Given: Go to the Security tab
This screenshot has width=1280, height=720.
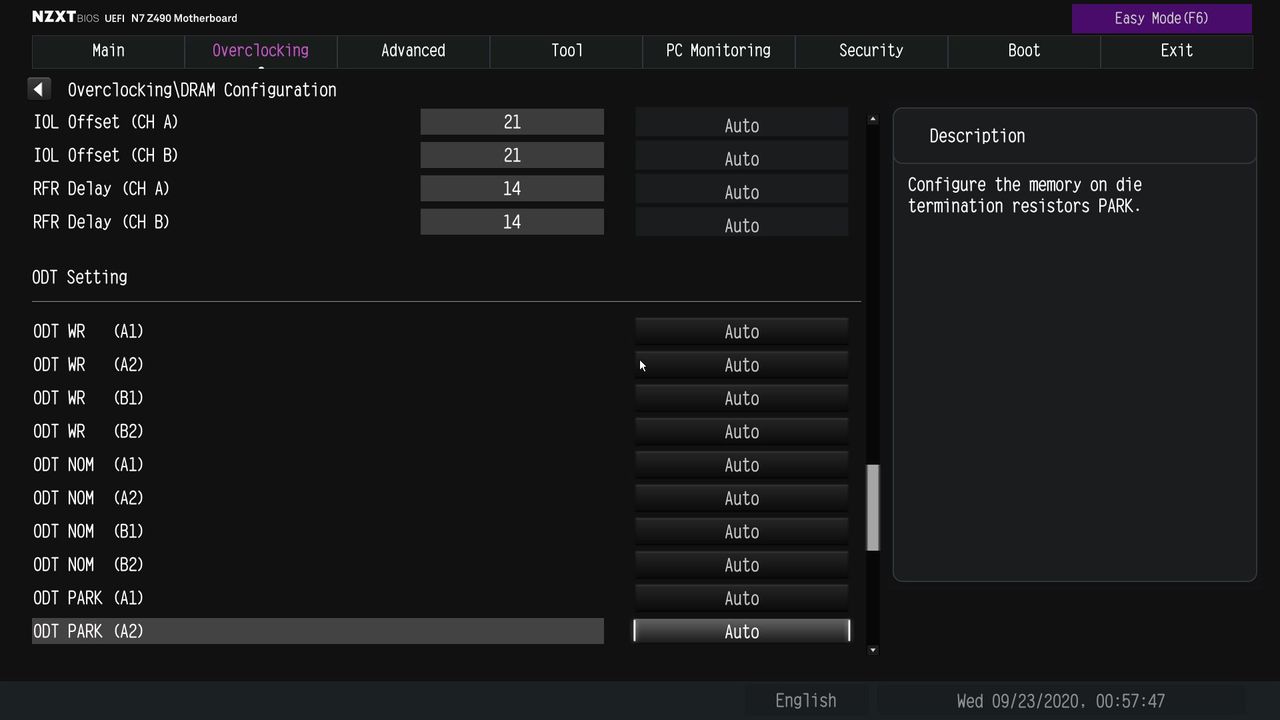Looking at the screenshot, I should [x=871, y=51].
